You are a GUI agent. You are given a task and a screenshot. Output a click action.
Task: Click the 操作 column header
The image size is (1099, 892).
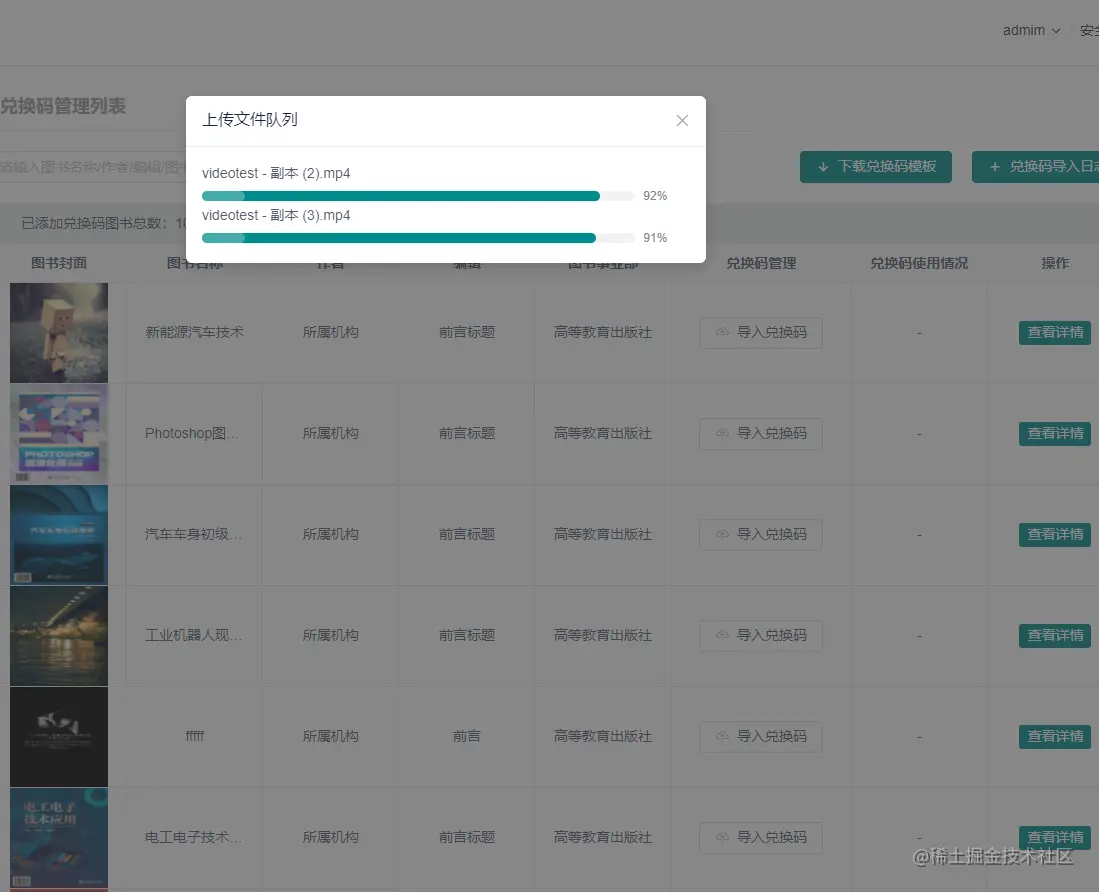(1055, 263)
